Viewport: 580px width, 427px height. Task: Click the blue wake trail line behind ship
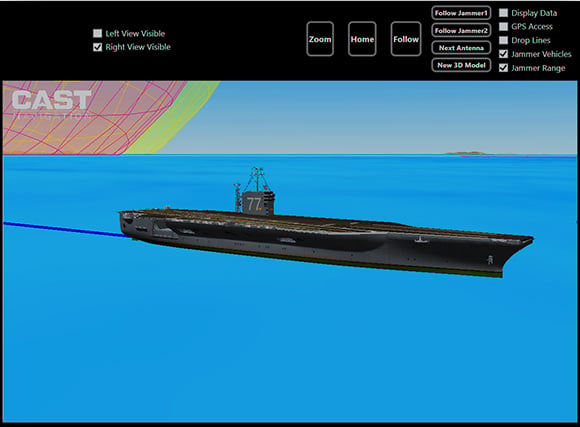click(x=63, y=229)
